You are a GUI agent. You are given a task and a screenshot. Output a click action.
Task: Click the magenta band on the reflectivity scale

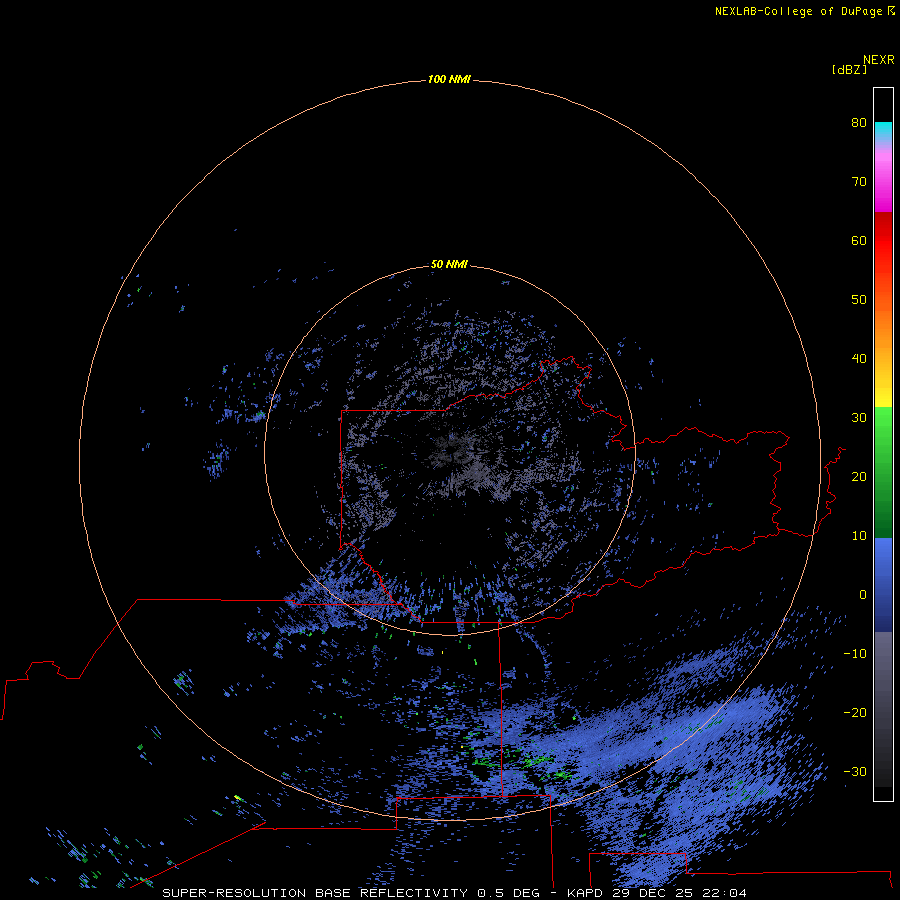[883, 189]
